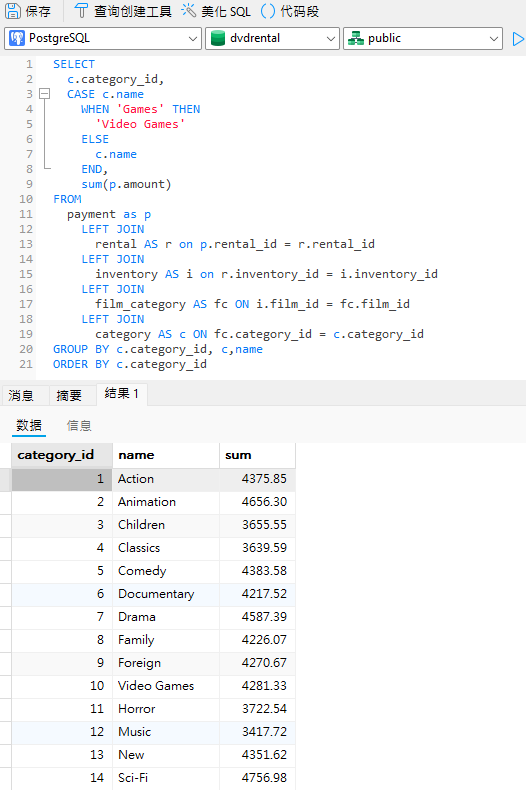
Task: Select the 'Comedy' name cell
Action: coord(166,571)
